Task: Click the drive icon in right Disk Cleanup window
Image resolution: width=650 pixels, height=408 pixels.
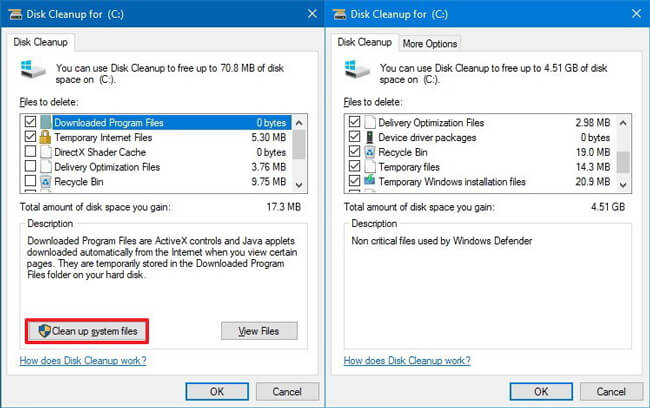Action: pos(357,69)
